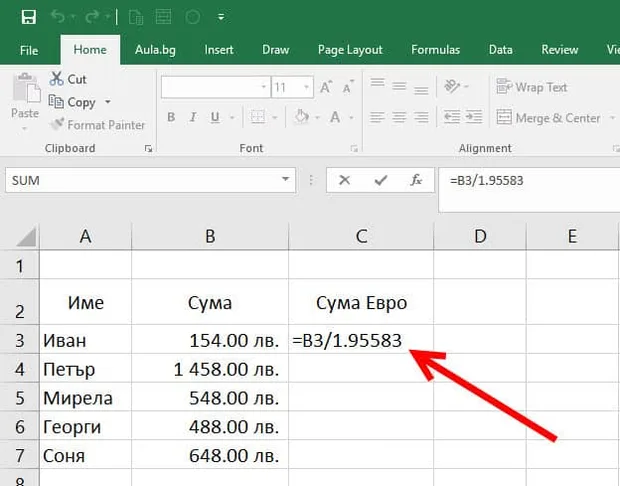Click the Cut scissors icon

(56, 79)
